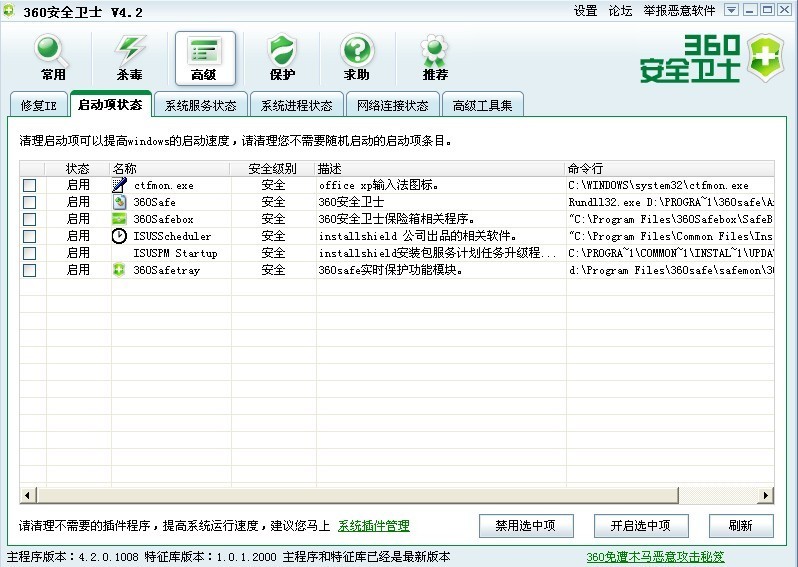This screenshot has width=798, height=567.
Task: Check the 360Safebox startup item
Action: click(30, 219)
